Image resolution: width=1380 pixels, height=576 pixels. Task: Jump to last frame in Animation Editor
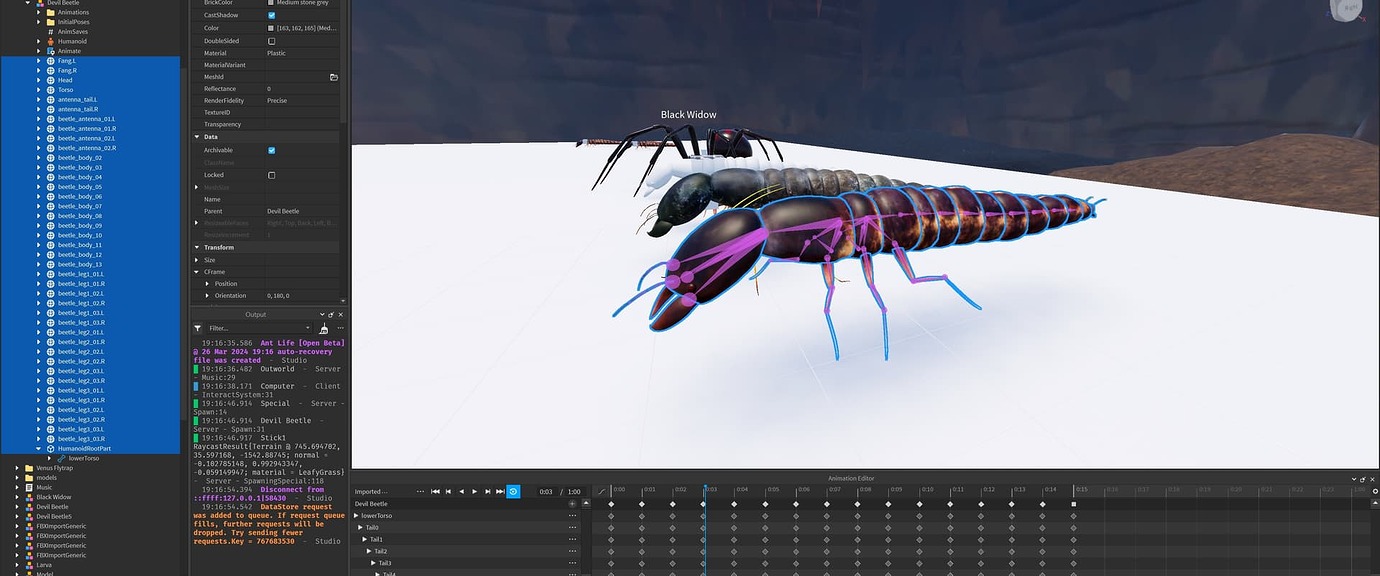coord(500,491)
